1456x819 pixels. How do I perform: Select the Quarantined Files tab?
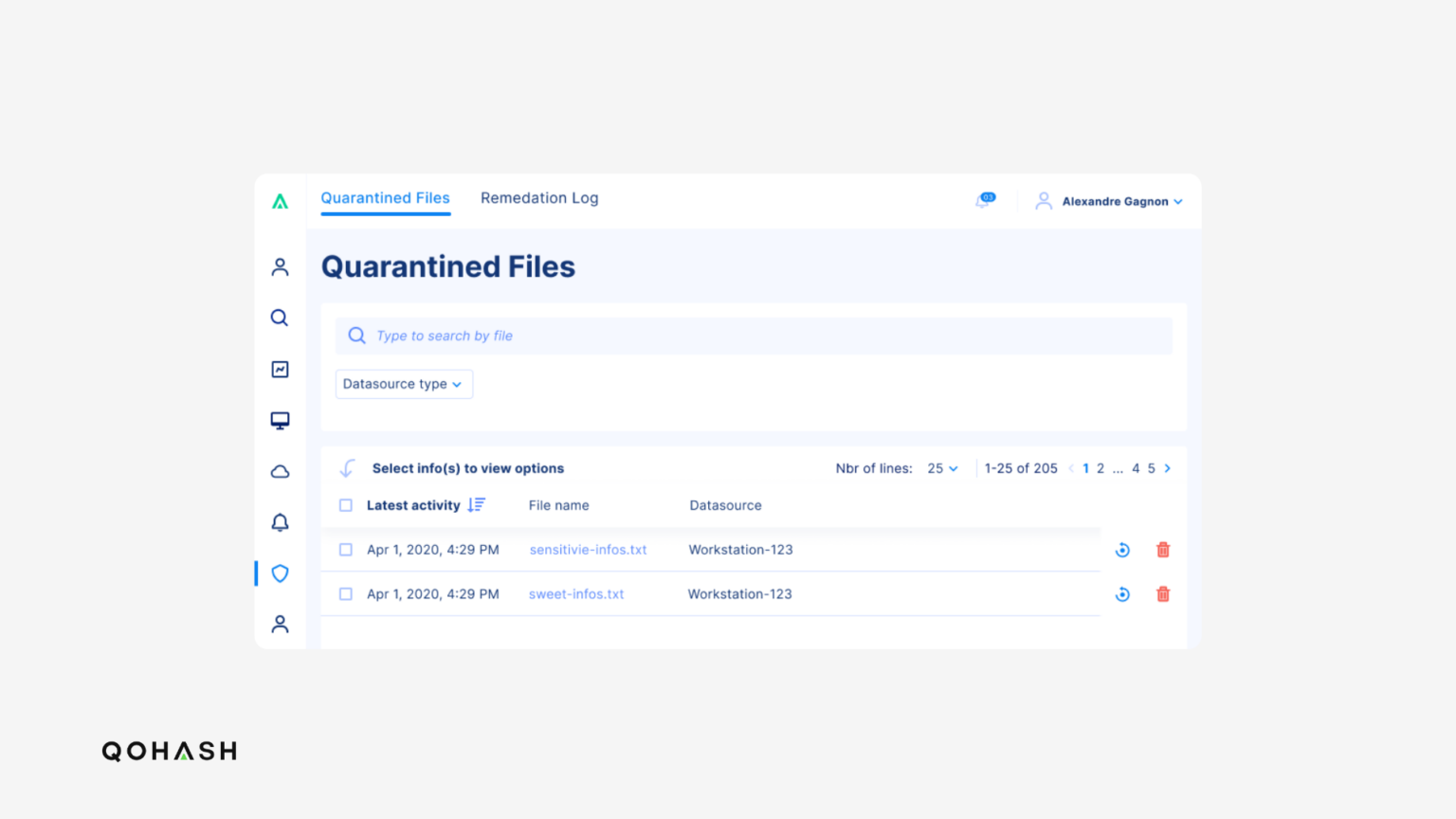pyautogui.click(x=385, y=198)
